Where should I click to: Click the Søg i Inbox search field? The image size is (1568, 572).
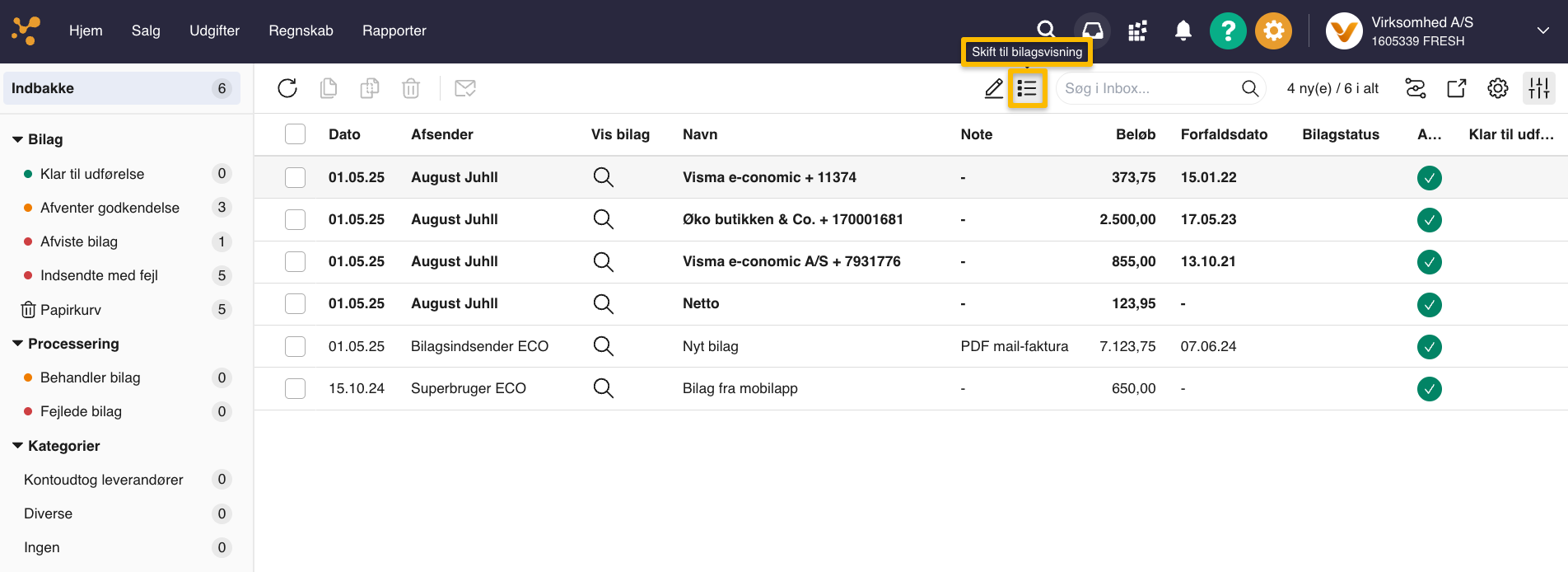tap(1149, 88)
